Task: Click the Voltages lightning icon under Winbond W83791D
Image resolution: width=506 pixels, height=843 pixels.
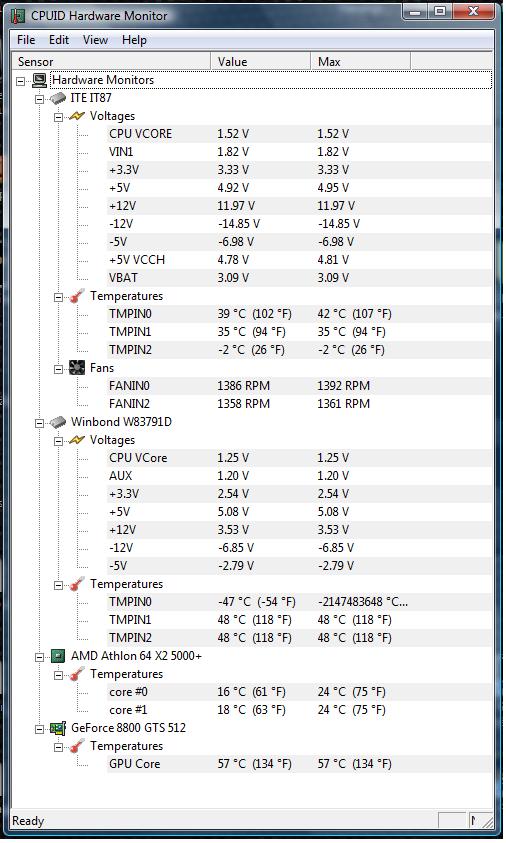Action: tap(77, 440)
